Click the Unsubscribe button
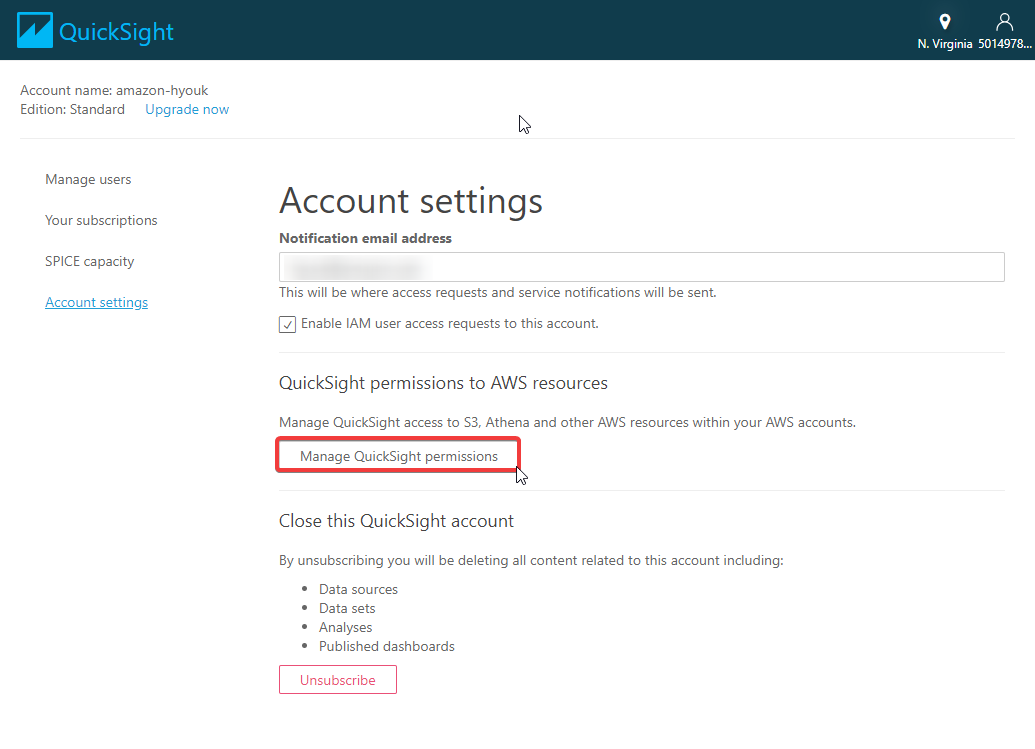This screenshot has height=749, width=1035. [337, 680]
